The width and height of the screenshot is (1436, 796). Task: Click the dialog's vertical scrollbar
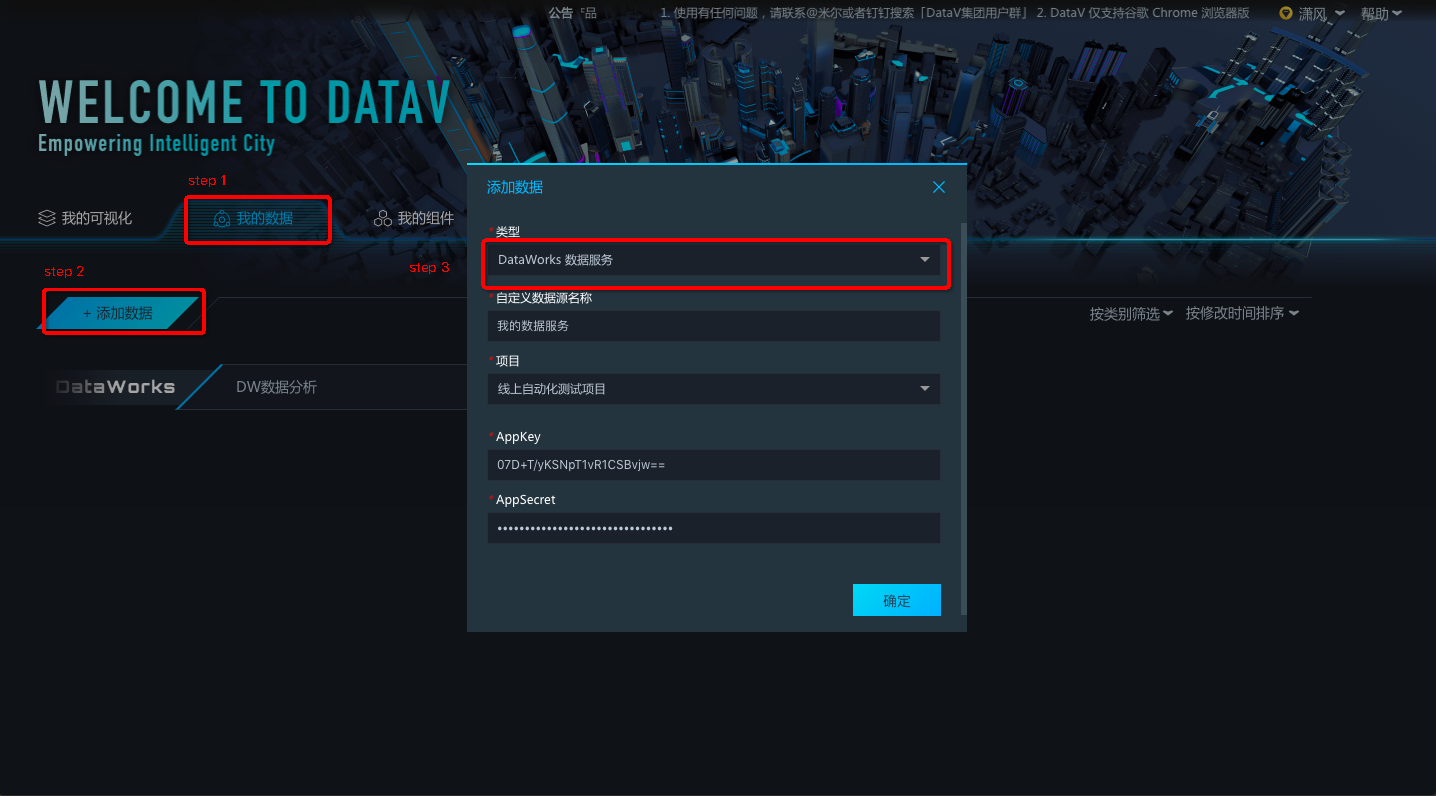[x=964, y=418]
